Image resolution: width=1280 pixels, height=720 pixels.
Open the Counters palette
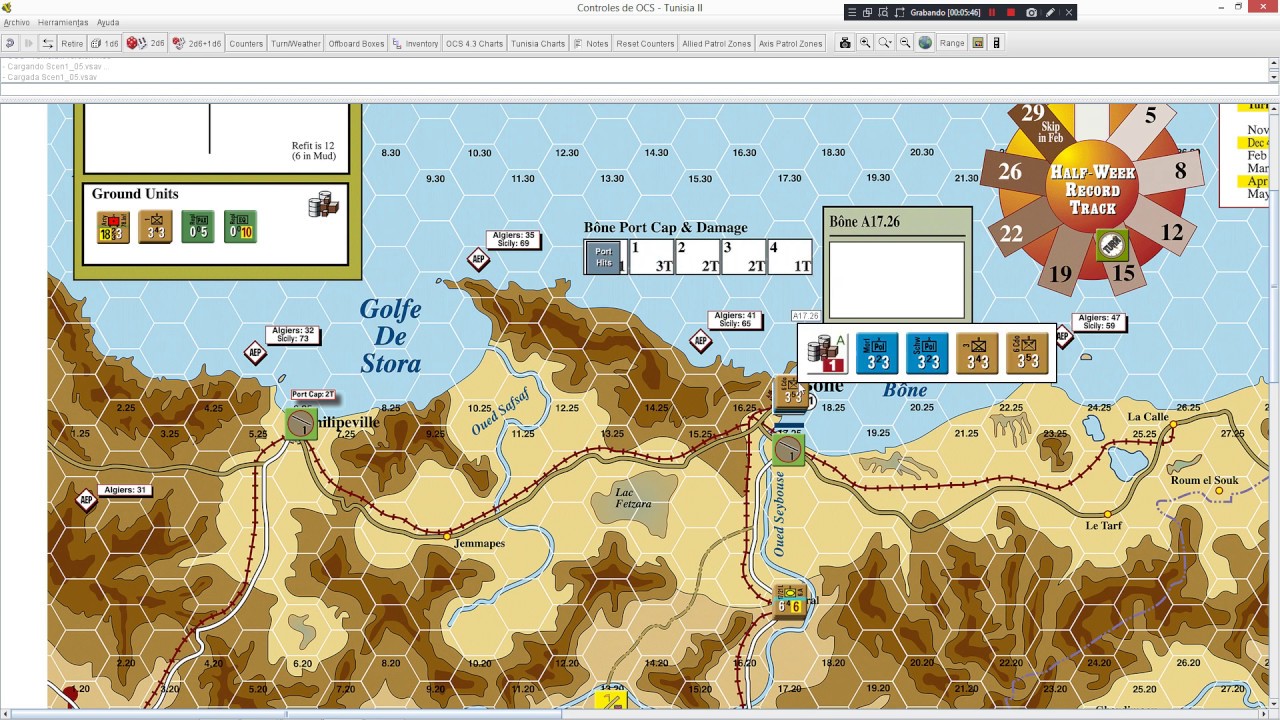coord(246,43)
